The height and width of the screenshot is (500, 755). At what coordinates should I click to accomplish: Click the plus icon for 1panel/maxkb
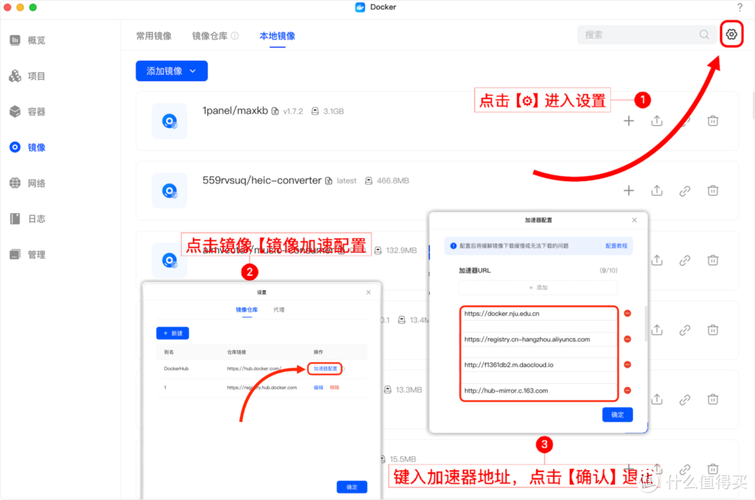click(x=628, y=121)
